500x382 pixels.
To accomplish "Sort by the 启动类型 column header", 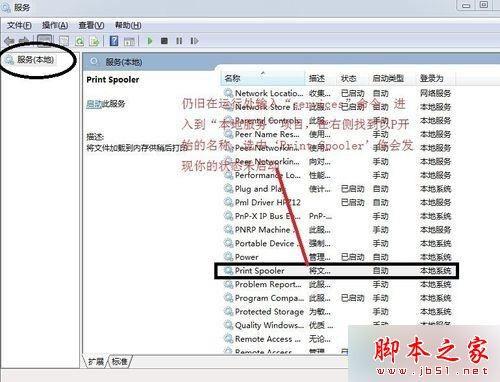I will click(x=392, y=78).
